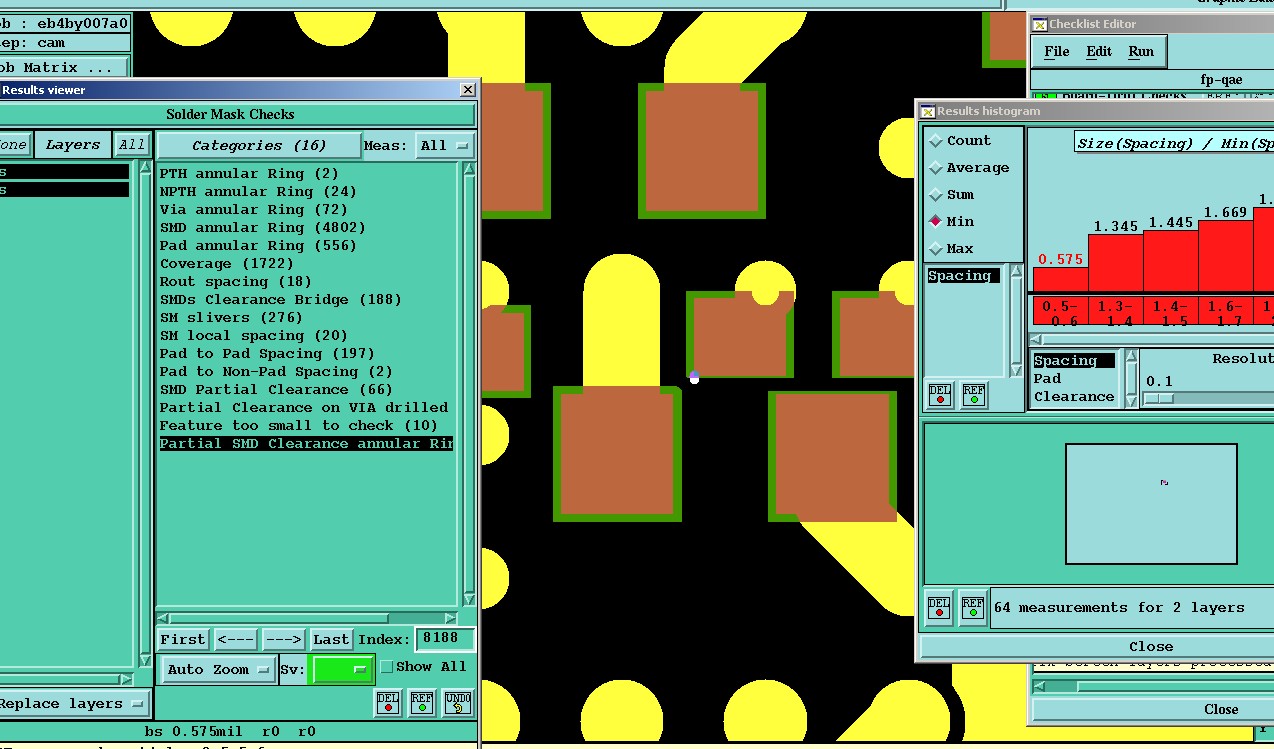Click the categories list horizontal scrollbar
The height and width of the screenshot is (749, 1274).
[x=309, y=617]
